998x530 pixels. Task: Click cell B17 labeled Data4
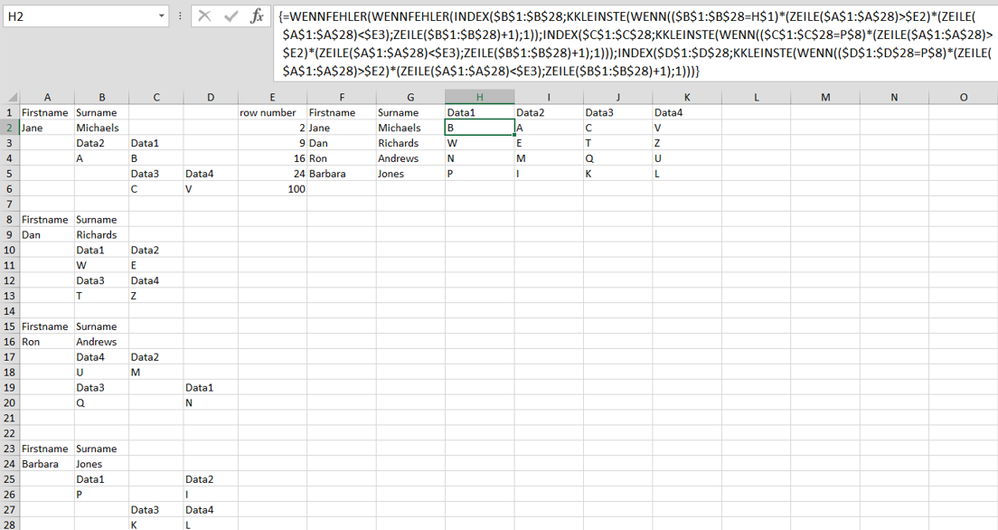102,357
